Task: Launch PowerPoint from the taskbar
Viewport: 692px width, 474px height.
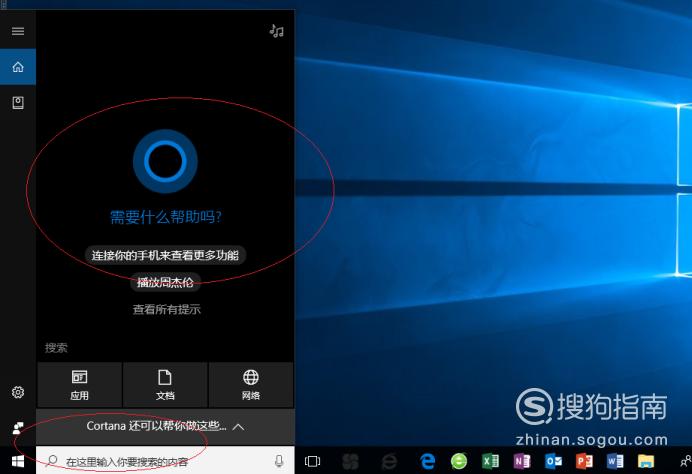Action: point(584,461)
